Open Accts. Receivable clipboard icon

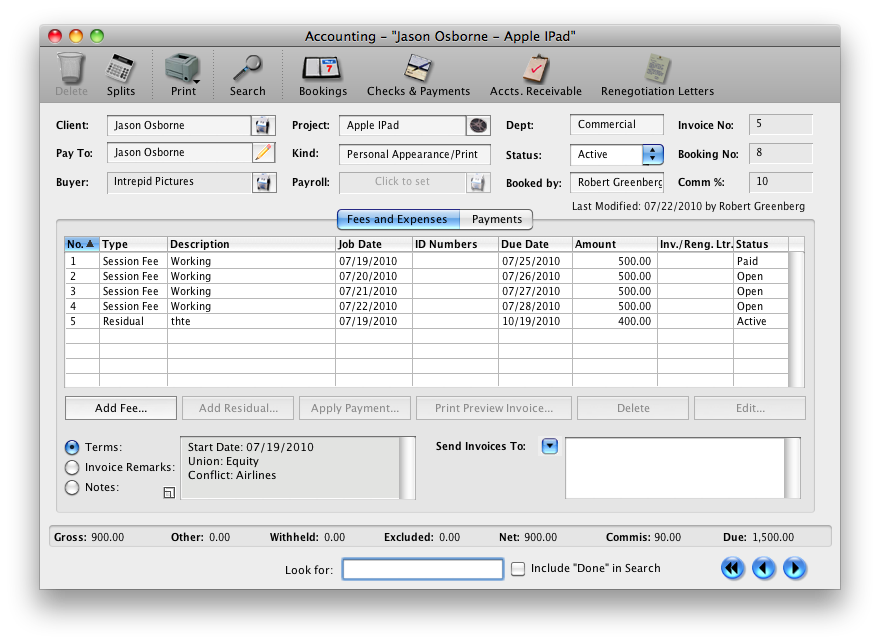[x=535, y=68]
